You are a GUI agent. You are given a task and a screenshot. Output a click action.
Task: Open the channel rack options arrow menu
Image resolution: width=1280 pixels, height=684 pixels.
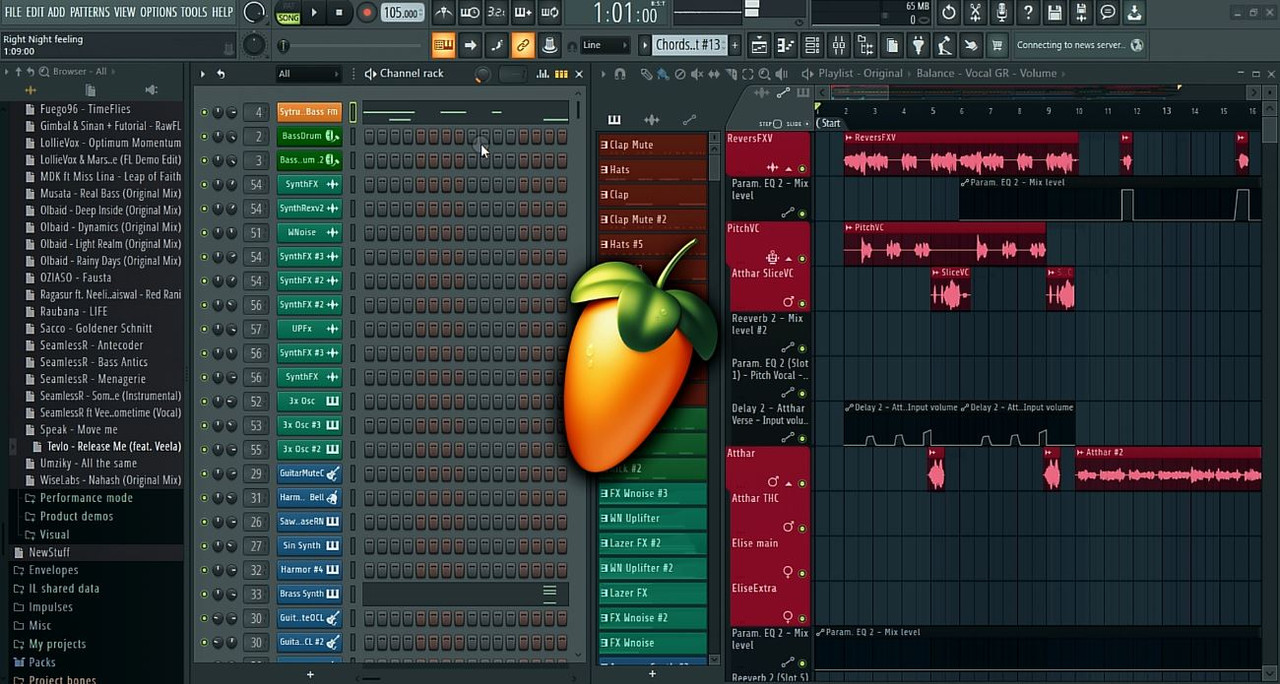click(202, 74)
